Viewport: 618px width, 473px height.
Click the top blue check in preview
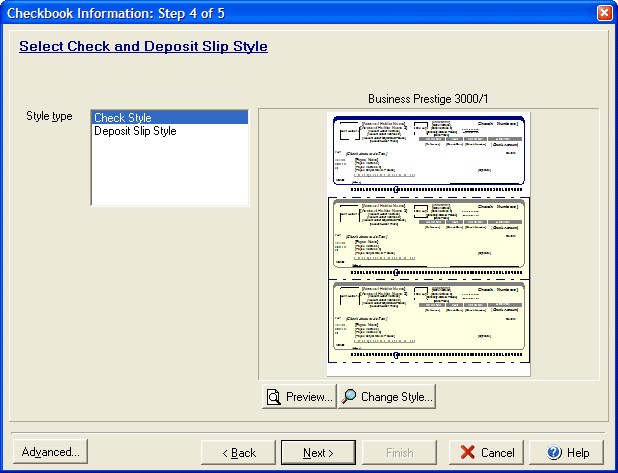tap(428, 151)
